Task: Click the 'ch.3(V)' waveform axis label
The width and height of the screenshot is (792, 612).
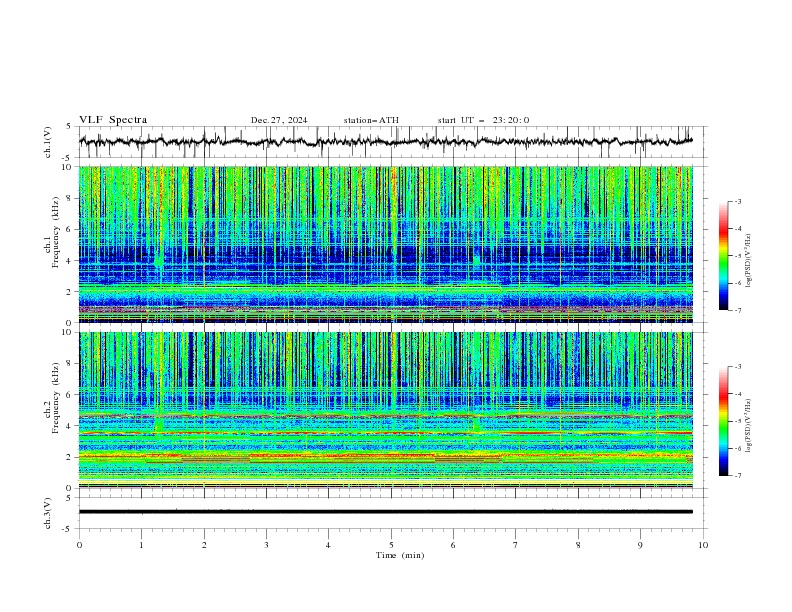Action: click(48, 513)
